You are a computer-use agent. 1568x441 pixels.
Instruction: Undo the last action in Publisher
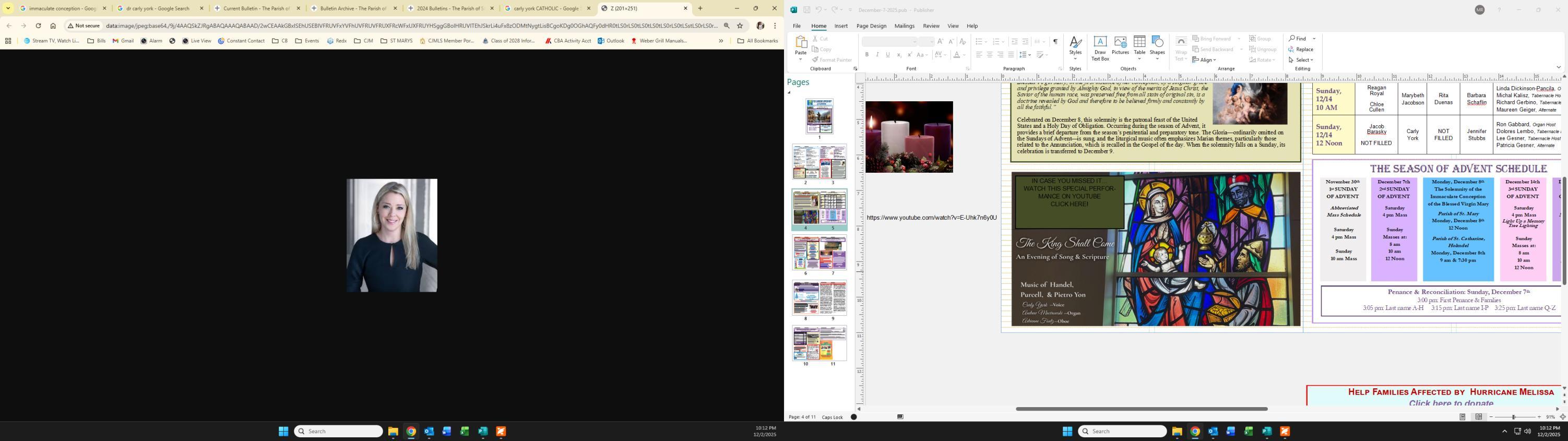pos(818,10)
